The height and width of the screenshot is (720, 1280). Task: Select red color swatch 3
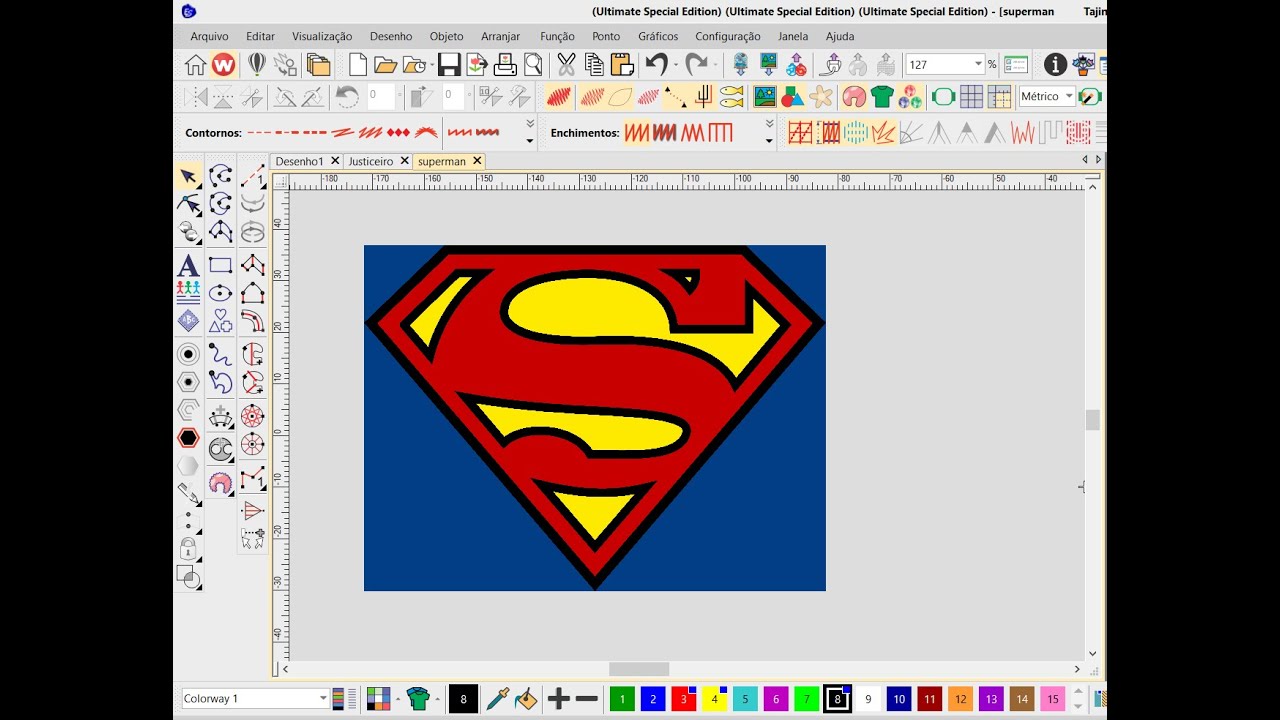pos(684,699)
